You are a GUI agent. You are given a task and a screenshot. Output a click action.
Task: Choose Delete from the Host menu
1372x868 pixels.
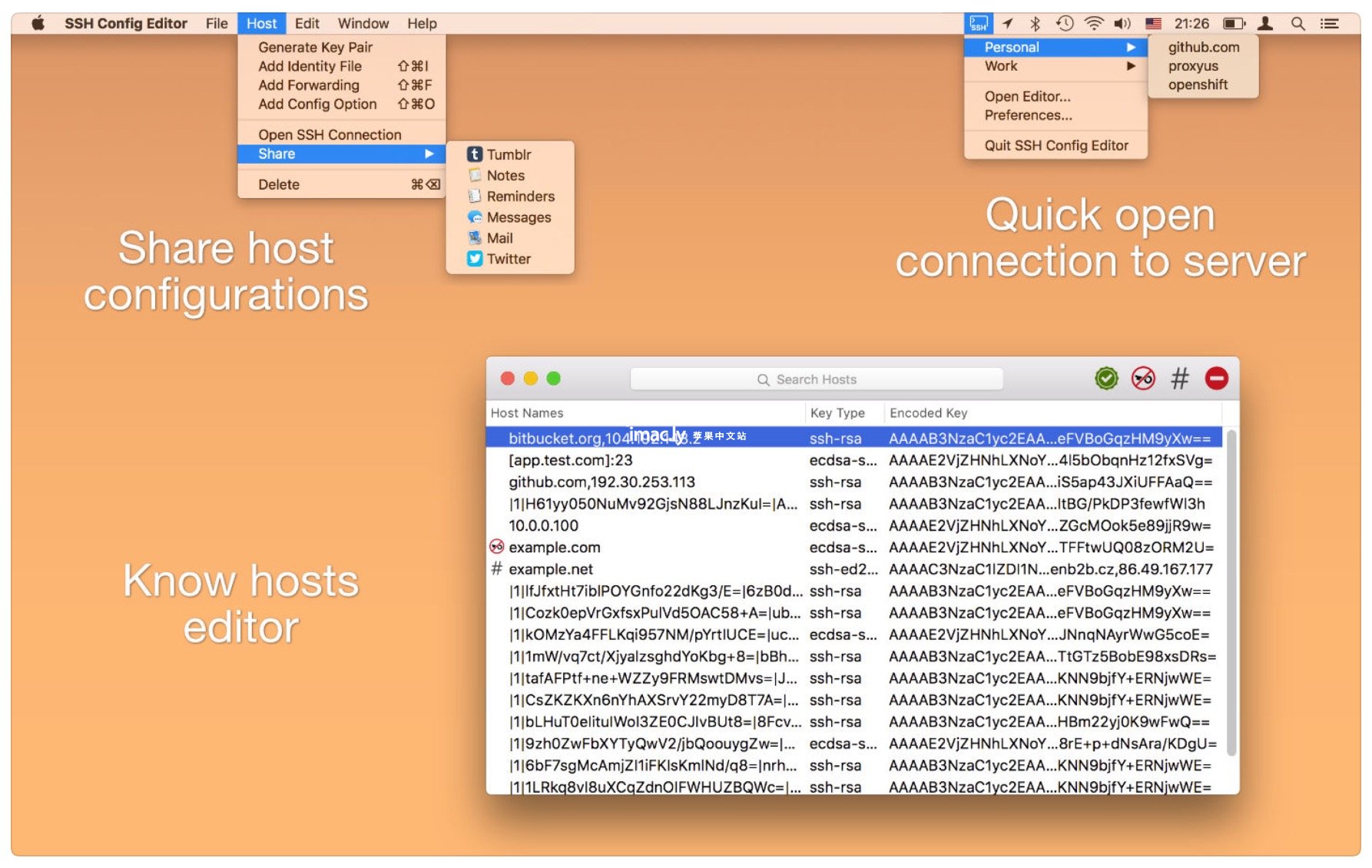click(342, 184)
